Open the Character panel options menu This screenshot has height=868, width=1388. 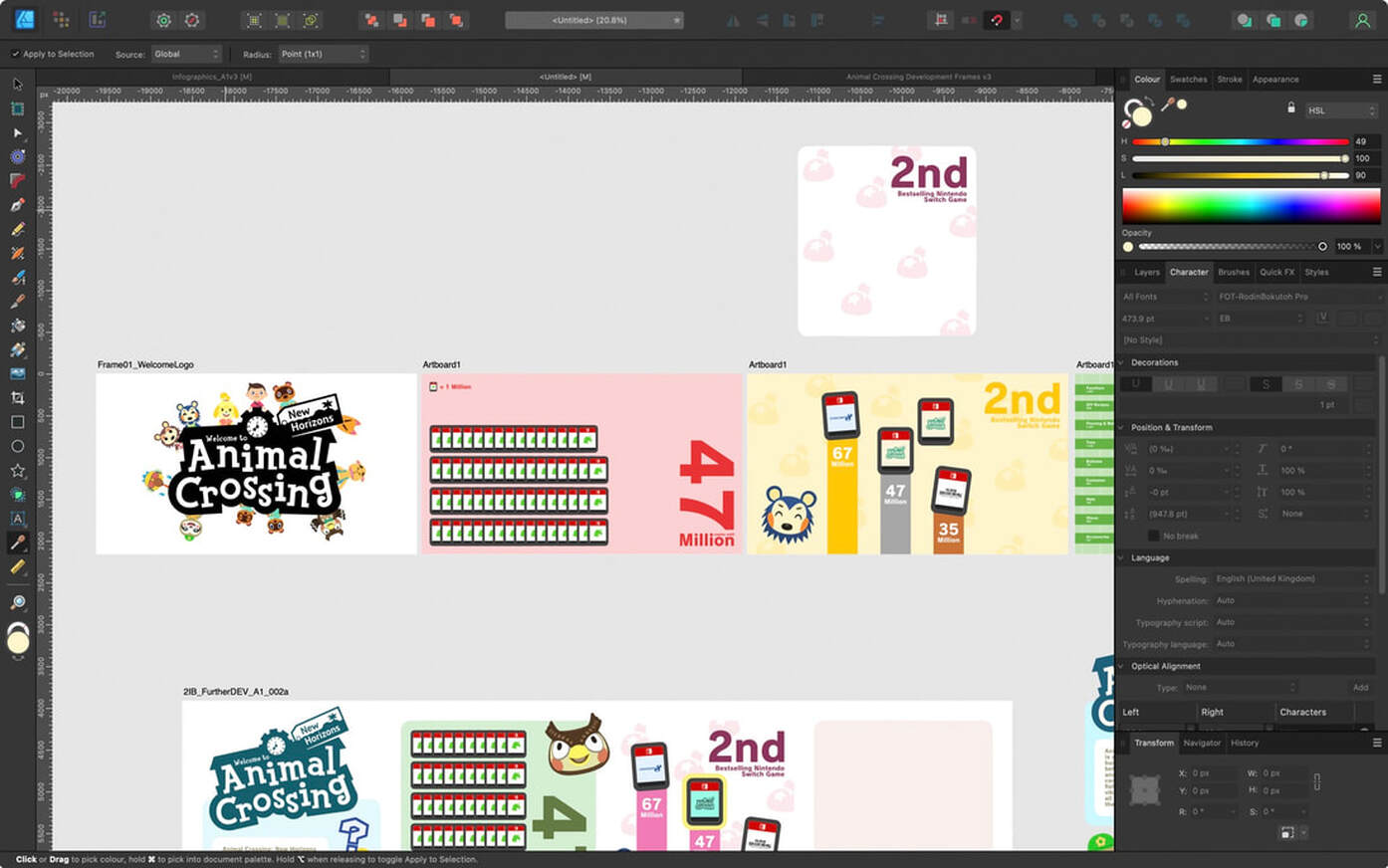pyautogui.click(x=1377, y=272)
